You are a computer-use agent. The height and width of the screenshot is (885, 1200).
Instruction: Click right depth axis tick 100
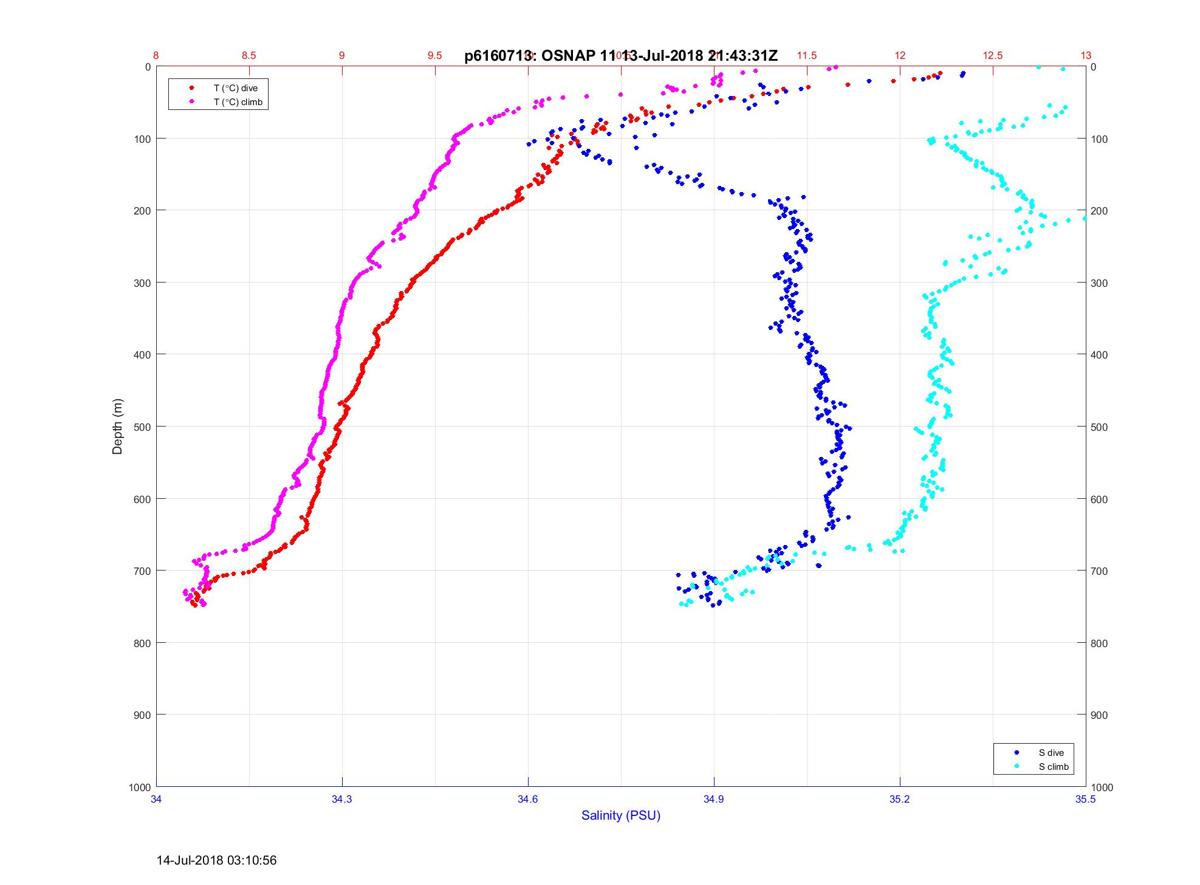tap(1100, 139)
